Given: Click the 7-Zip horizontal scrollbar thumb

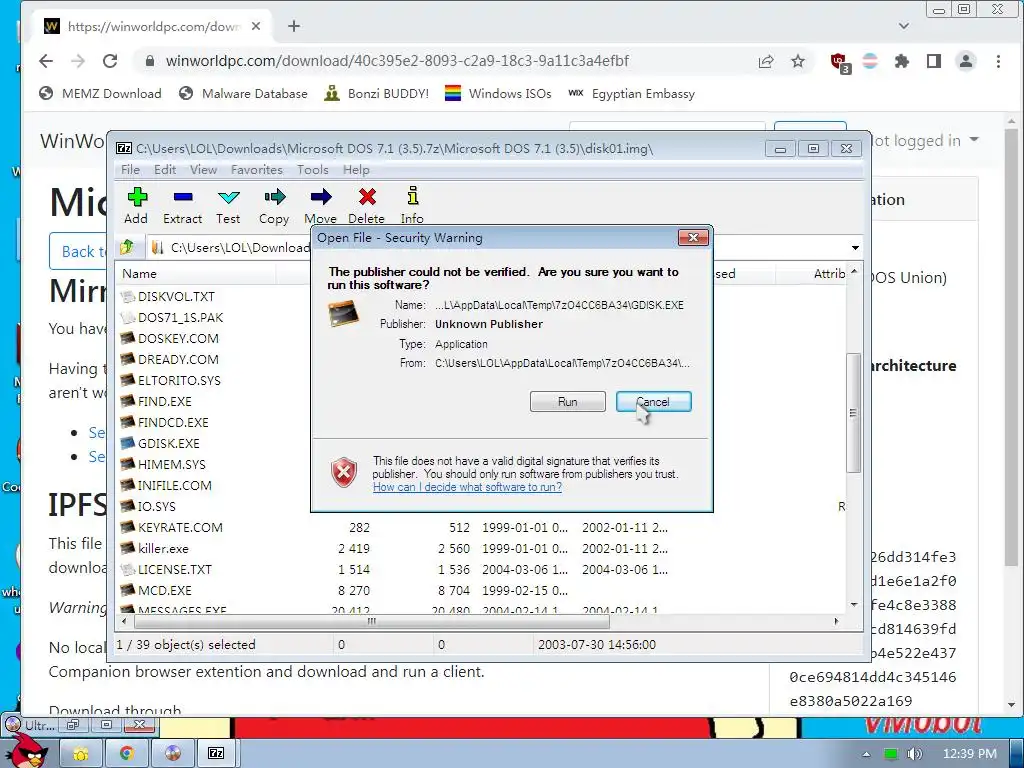Looking at the screenshot, I should click(371, 621).
